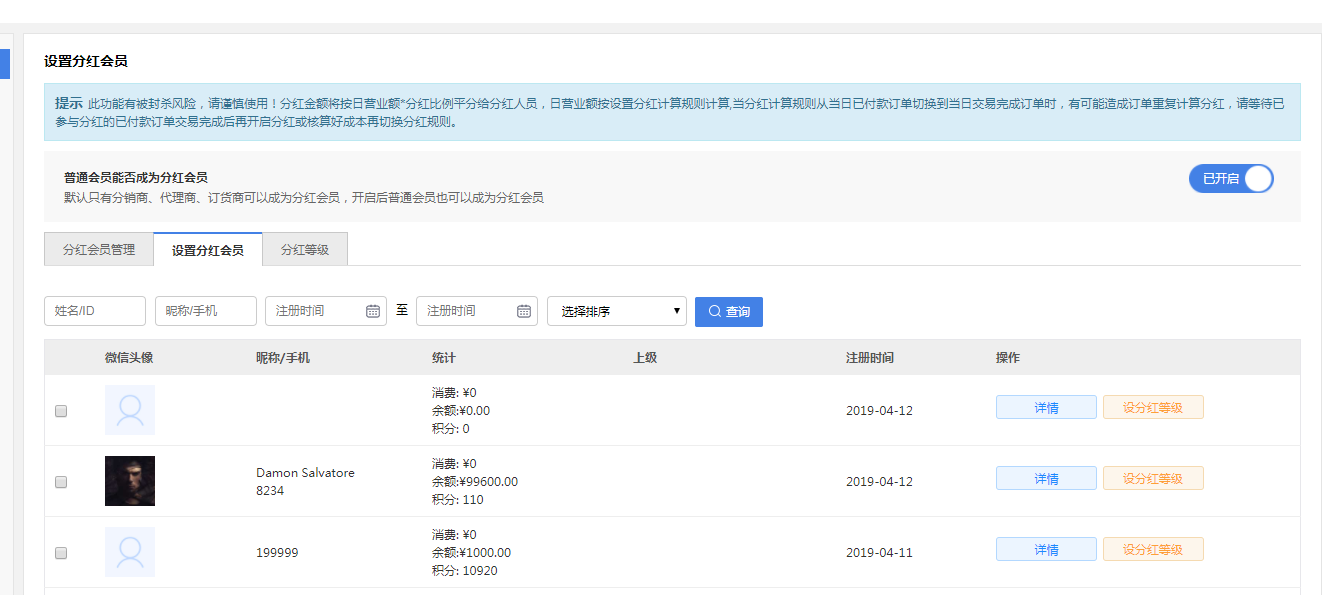
Task: Check the checkbox for member 199999
Action: click(61, 552)
